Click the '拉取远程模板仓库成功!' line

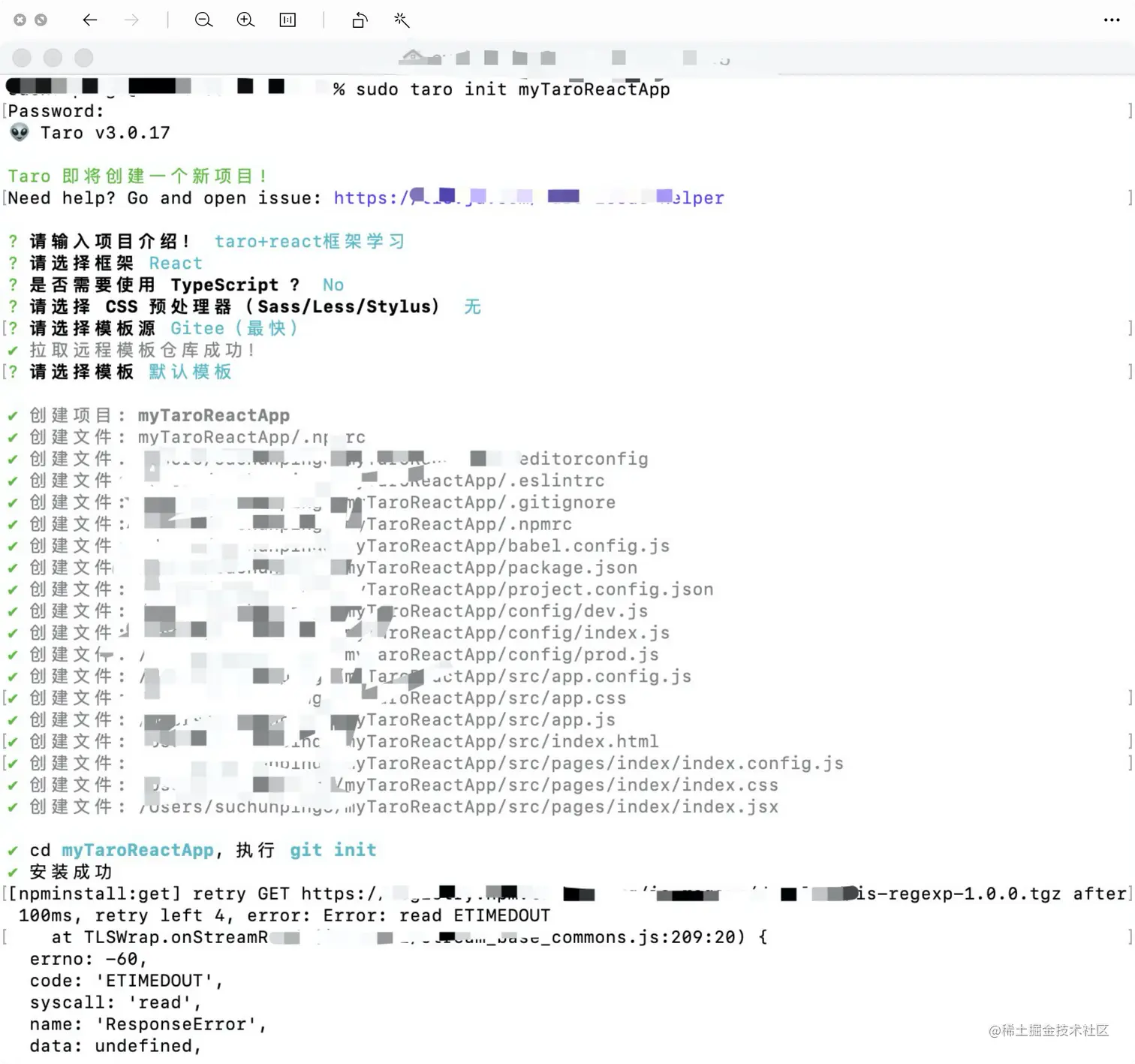(x=142, y=351)
